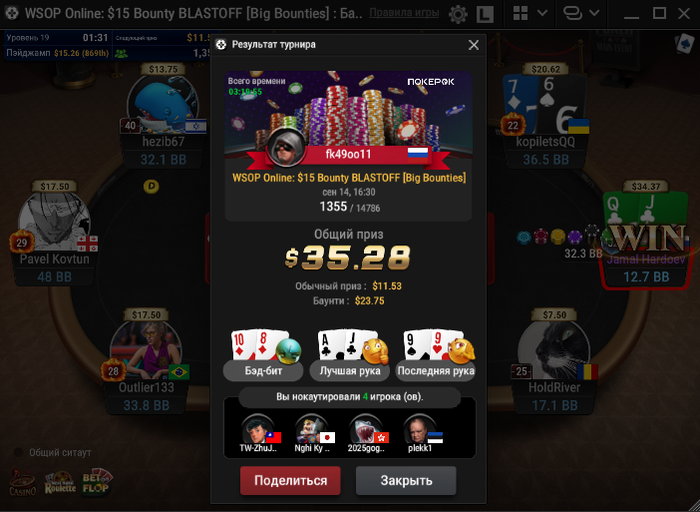This screenshot has height=512, width=700.
Task: Open the Правила игры link
Action: coord(404,13)
